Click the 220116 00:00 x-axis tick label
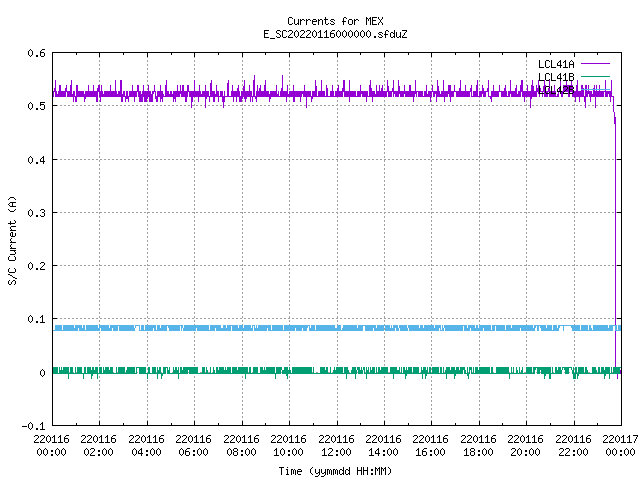 [x=51, y=446]
